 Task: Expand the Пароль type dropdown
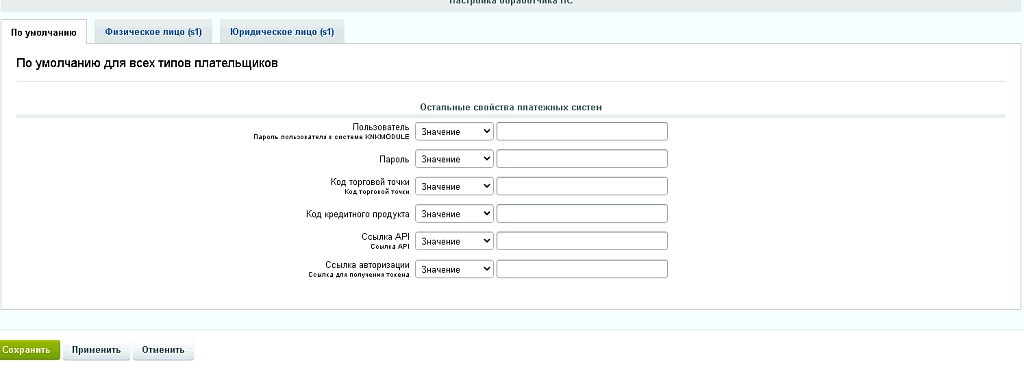[455, 159]
